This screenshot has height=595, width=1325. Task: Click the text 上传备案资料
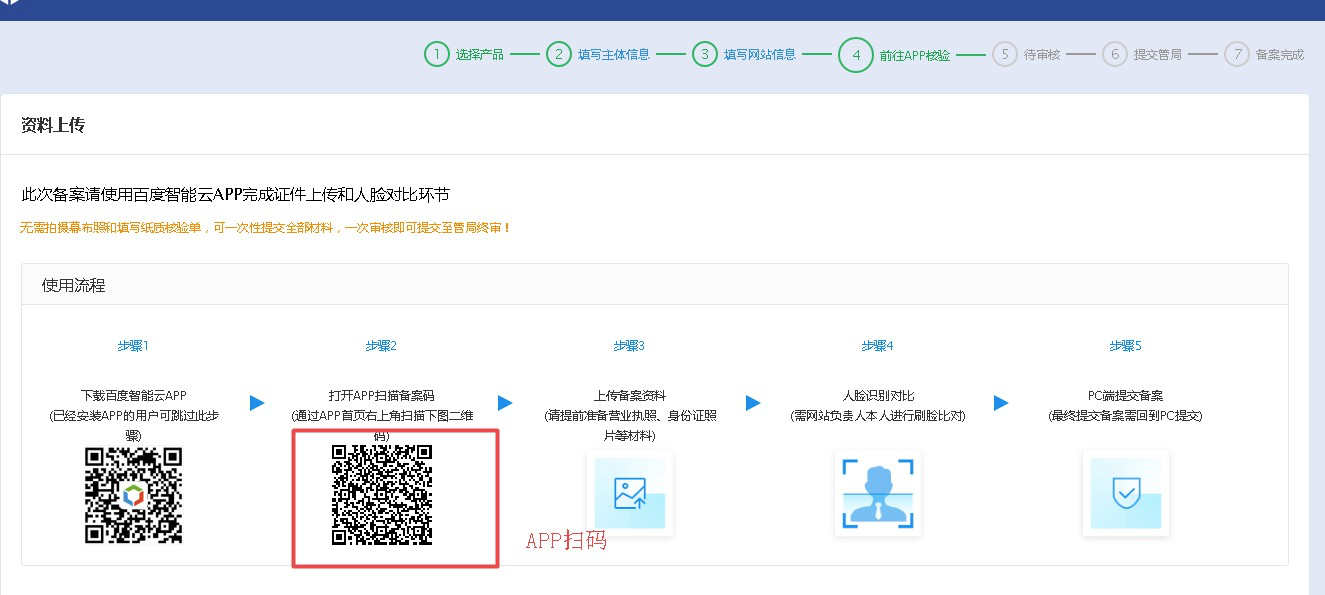coord(629,396)
